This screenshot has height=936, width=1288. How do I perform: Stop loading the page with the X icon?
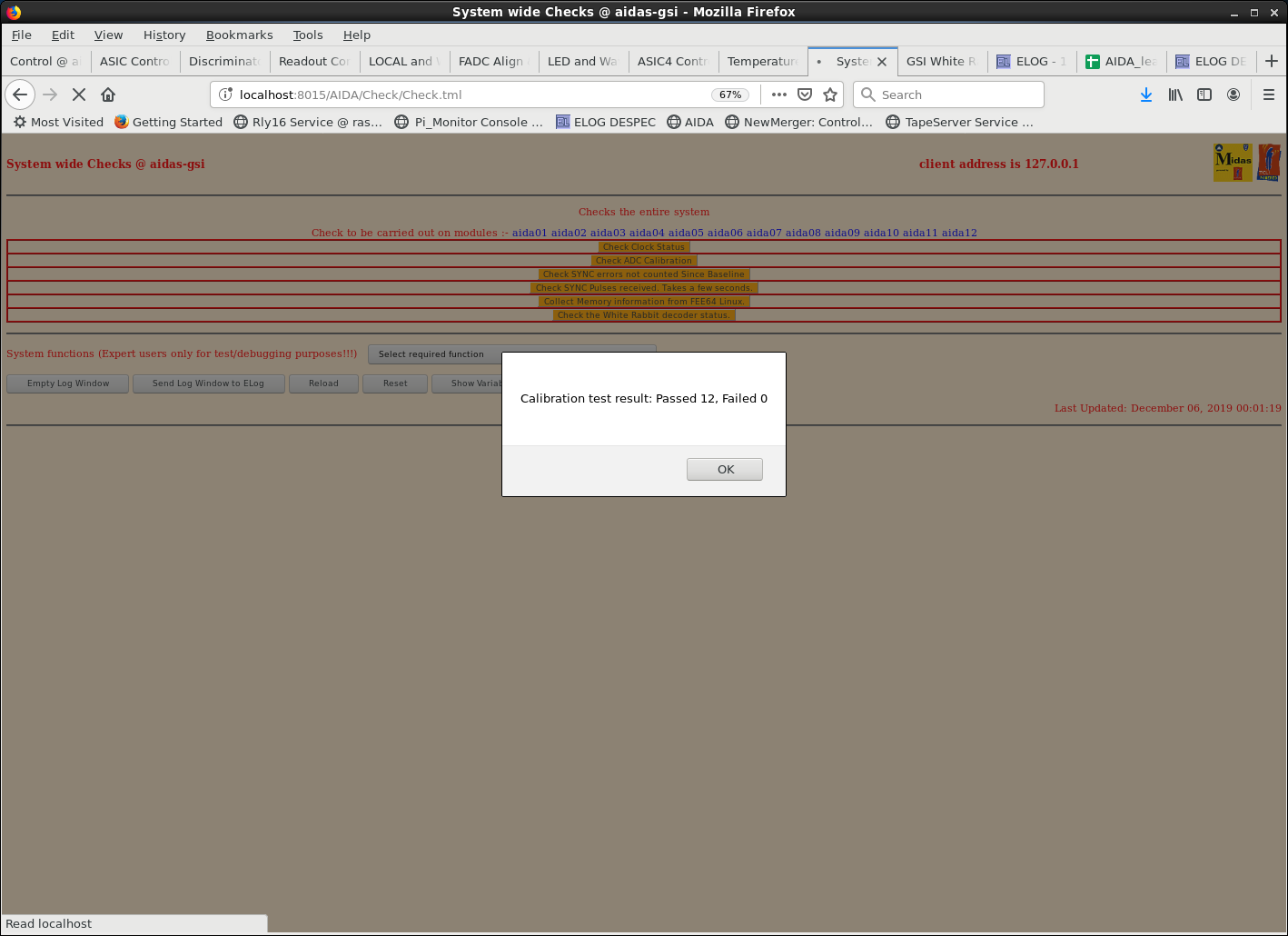pos(79,95)
